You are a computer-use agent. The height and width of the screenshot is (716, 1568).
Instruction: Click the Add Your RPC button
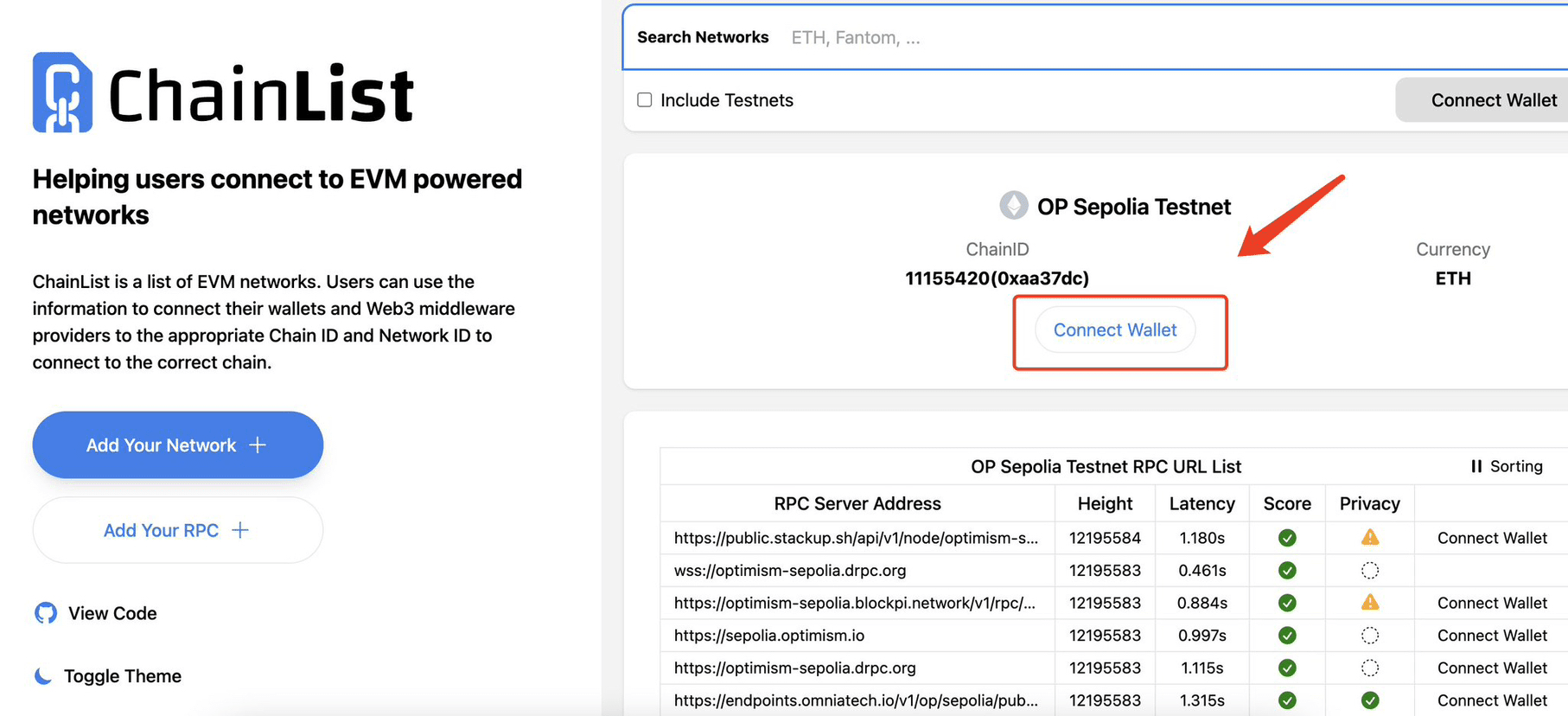178,530
